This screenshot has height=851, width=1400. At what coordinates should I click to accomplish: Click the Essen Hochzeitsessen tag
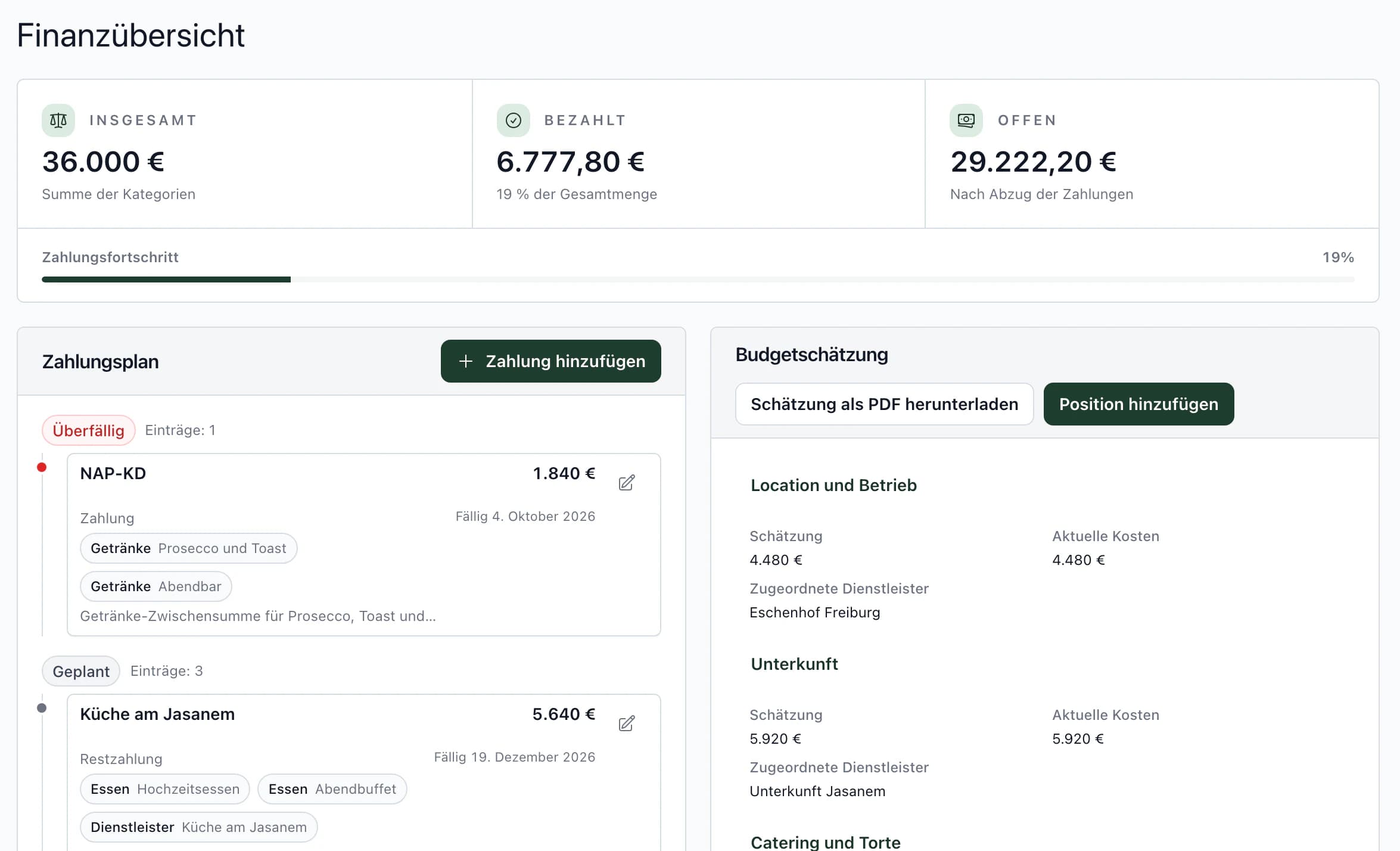pos(165,789)
